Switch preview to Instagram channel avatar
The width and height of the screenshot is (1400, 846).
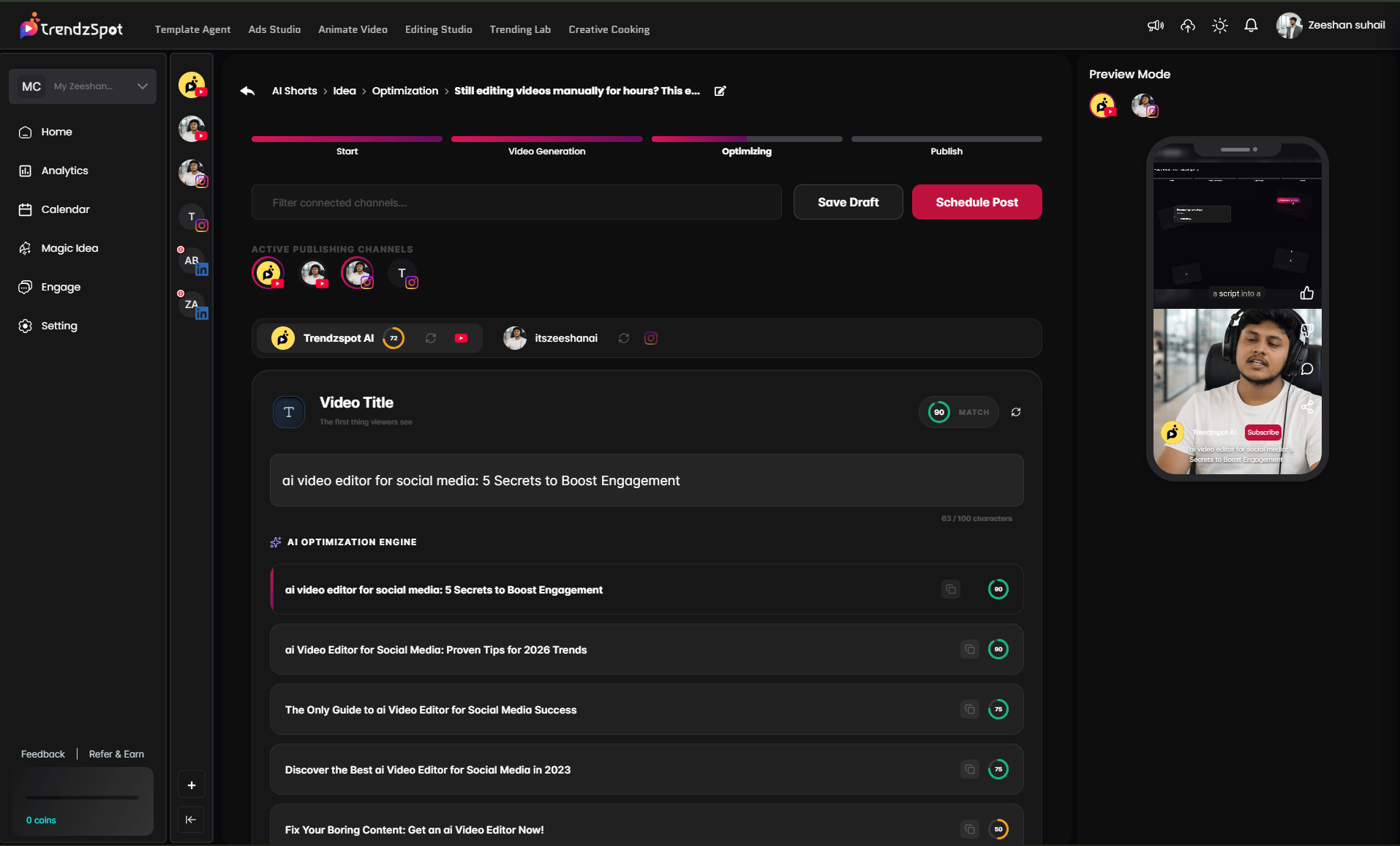1145,106
